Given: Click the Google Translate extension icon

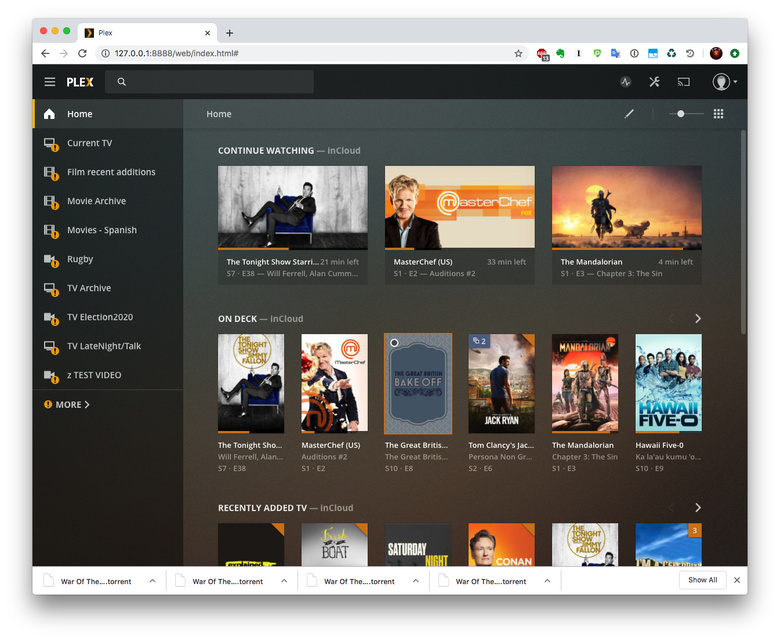Looking at the screenshot, I should (x=615, y=53).
